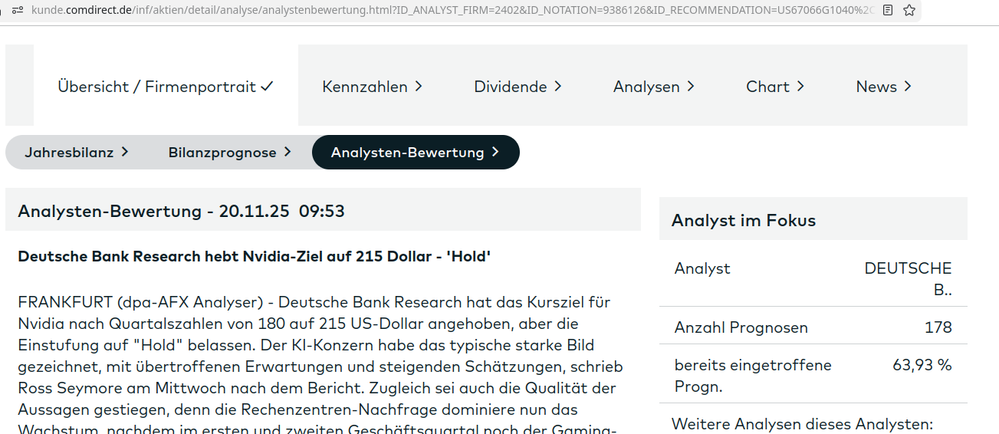
Task: Click the site info icon in address bar
Action: 18,10
